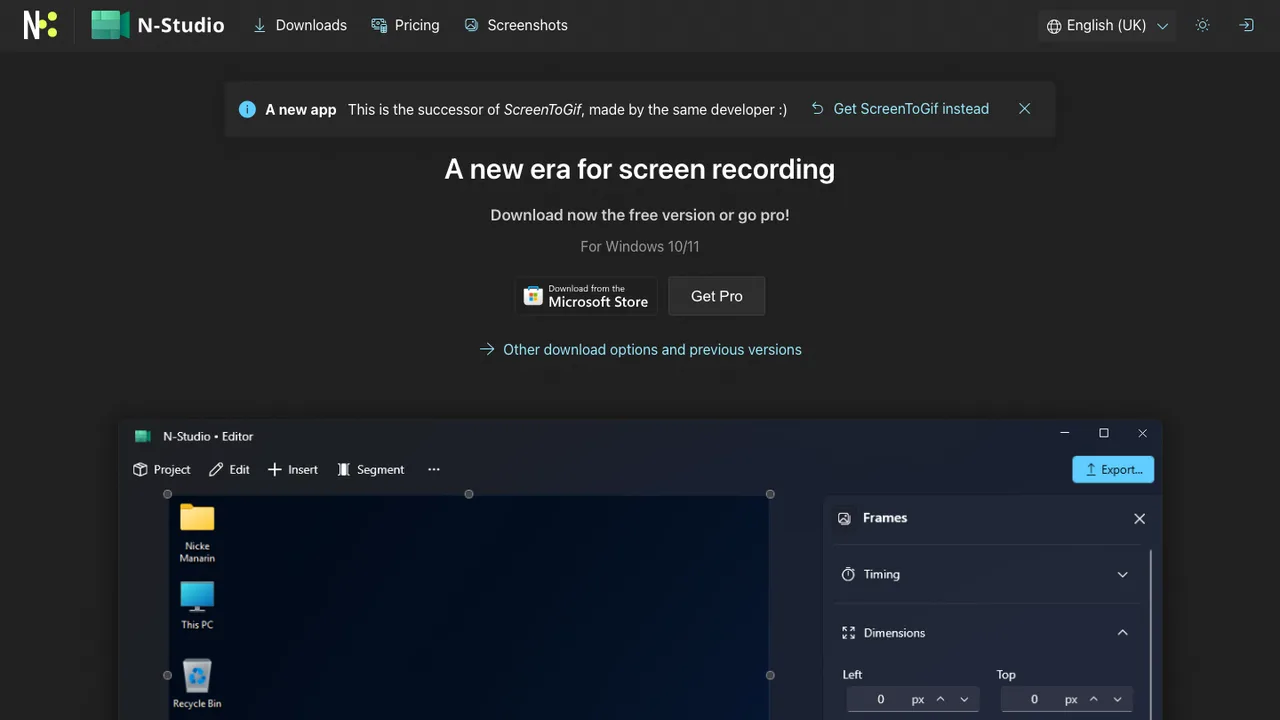1280x720 pixels.
Task: Increase the Left value with up arrow
Action: (940, 699)
